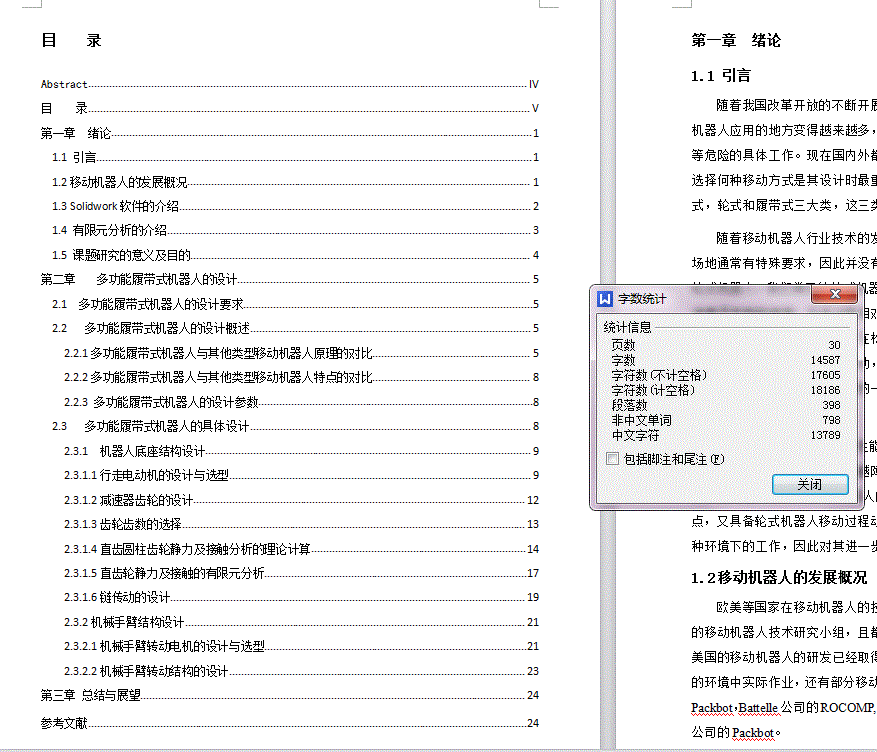Click the underlined Packbot hyperlink in the text

click(x=712, y=708)
